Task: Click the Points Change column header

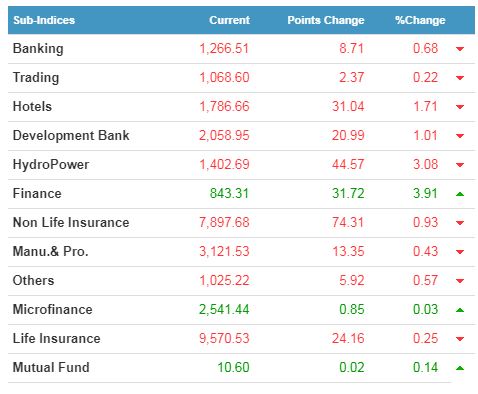Action: [326, 20]
